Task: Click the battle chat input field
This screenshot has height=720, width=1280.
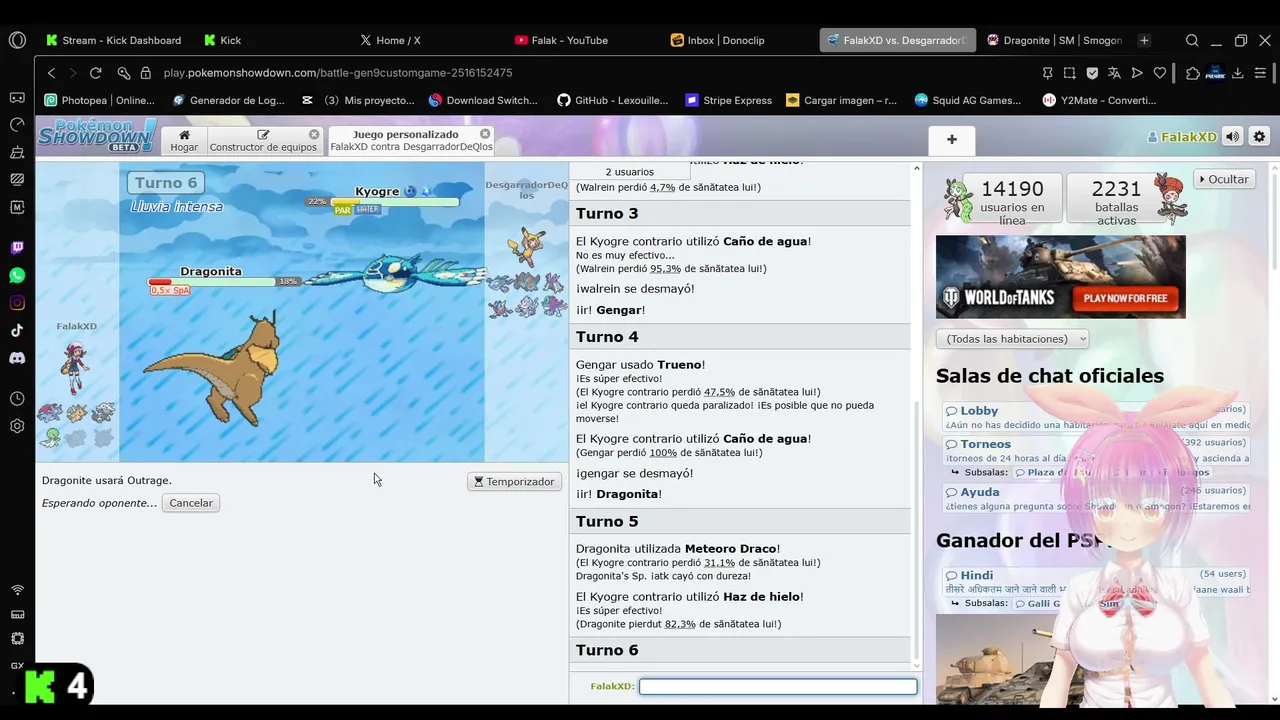Action: pyautogui.click(x=778, y=686)
